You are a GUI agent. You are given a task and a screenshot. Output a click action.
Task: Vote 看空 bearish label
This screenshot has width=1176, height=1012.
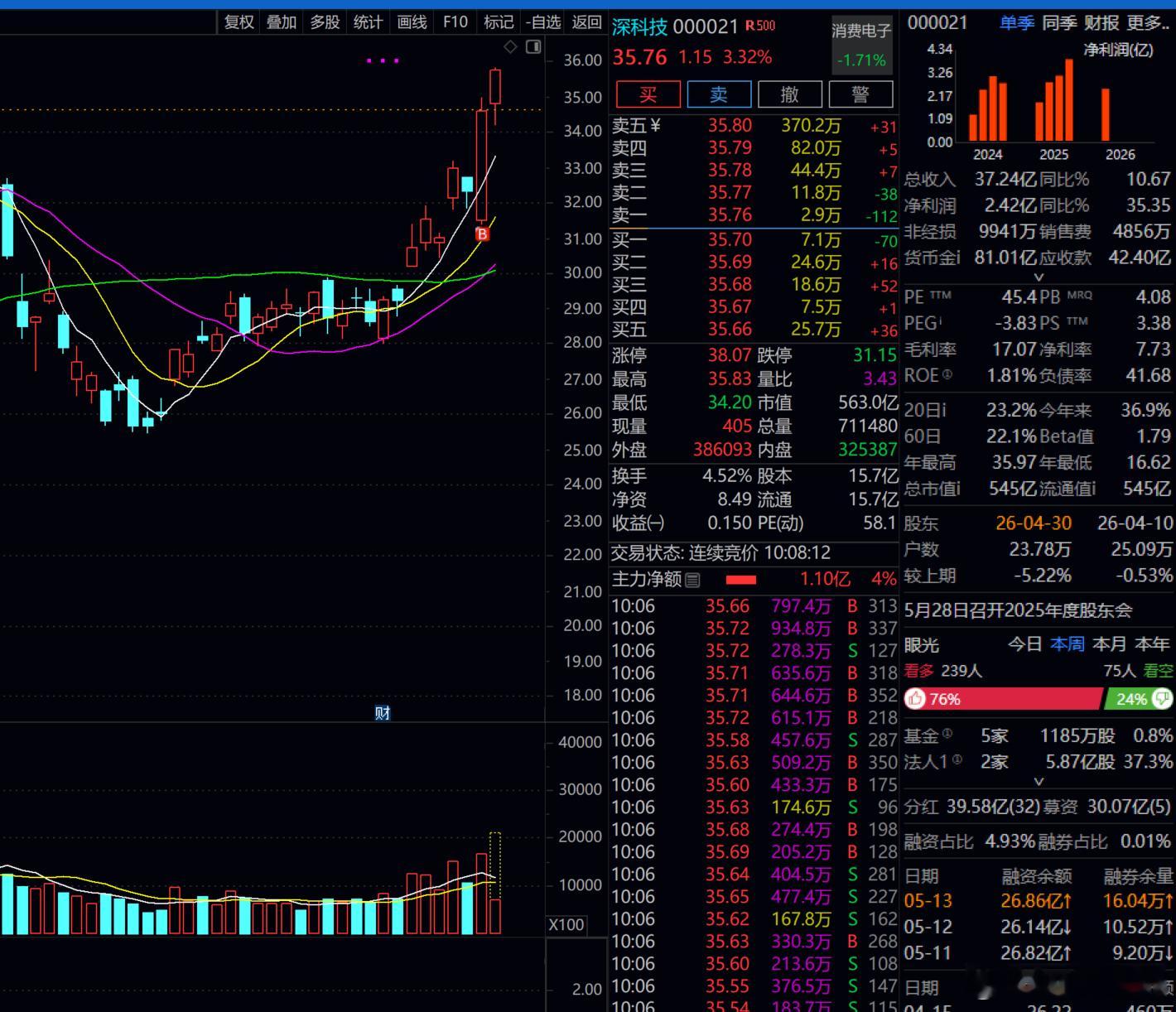1158,671
